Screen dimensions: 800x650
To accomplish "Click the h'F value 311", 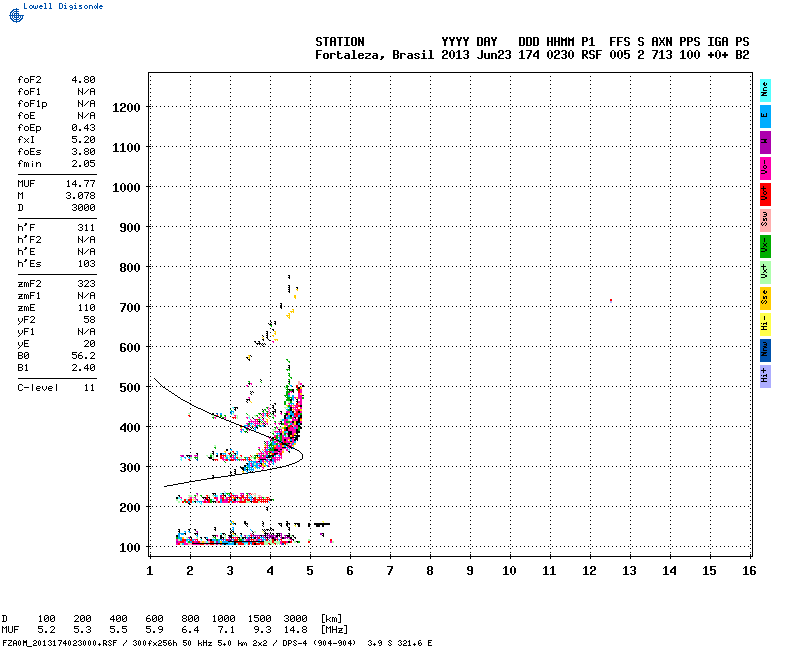I will (86, 228).
